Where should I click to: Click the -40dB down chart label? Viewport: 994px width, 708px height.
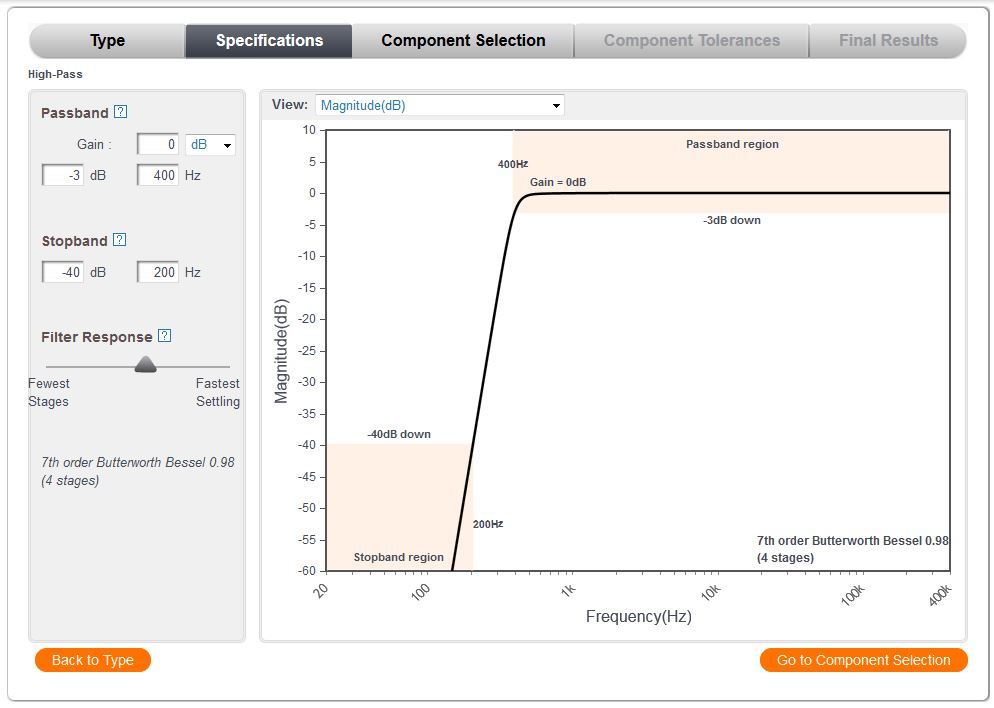(399, 434)
